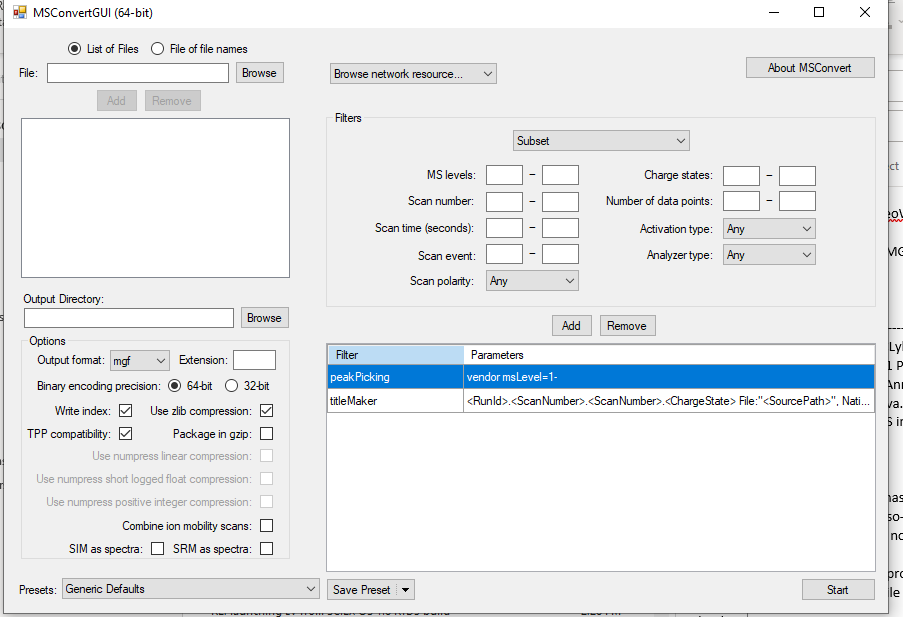Expand the Save Preset arrow menu

405,590
